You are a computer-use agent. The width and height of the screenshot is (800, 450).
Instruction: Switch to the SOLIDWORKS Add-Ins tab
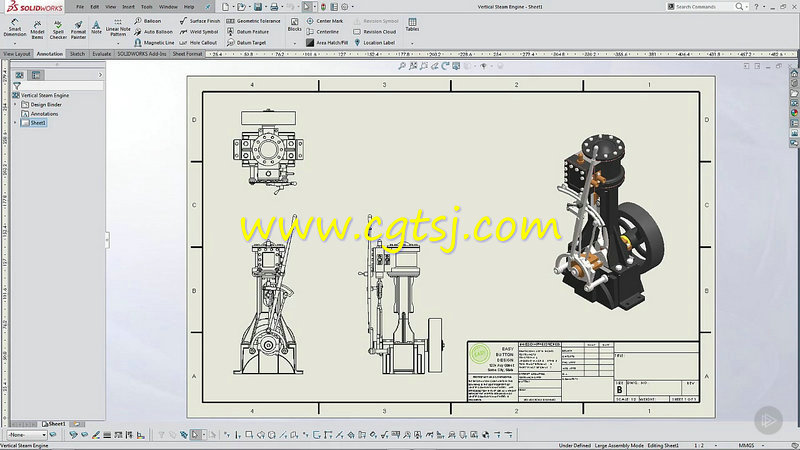pos(142,54)
